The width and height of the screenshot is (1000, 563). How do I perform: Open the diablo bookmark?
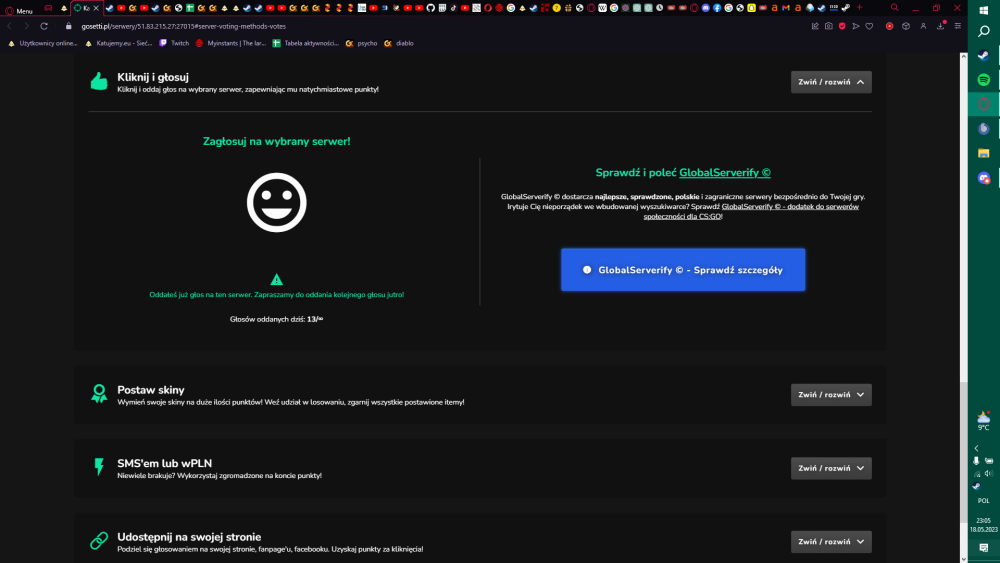click(399, 43)
